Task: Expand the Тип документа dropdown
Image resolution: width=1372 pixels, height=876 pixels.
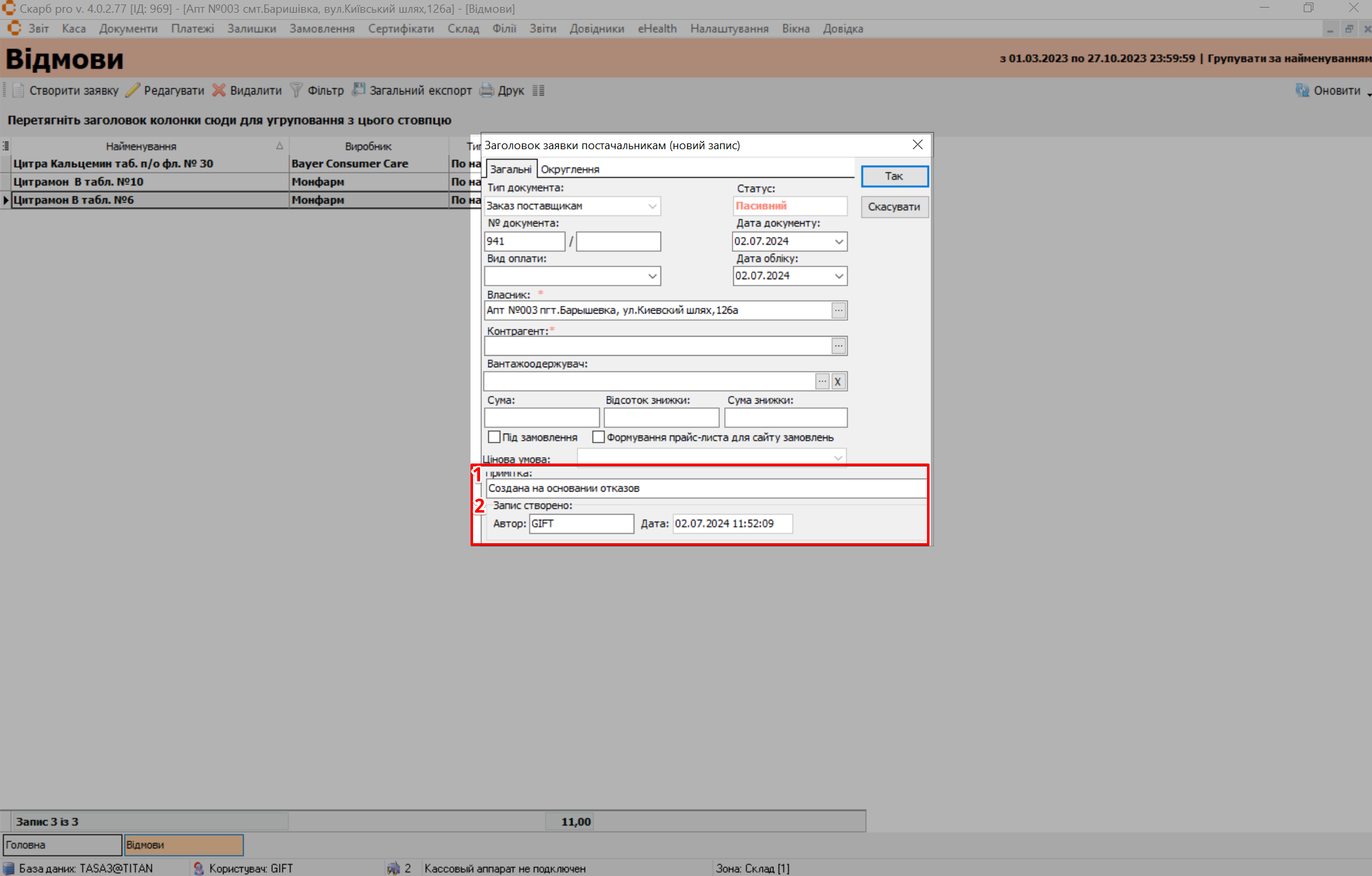Action: 652,206
